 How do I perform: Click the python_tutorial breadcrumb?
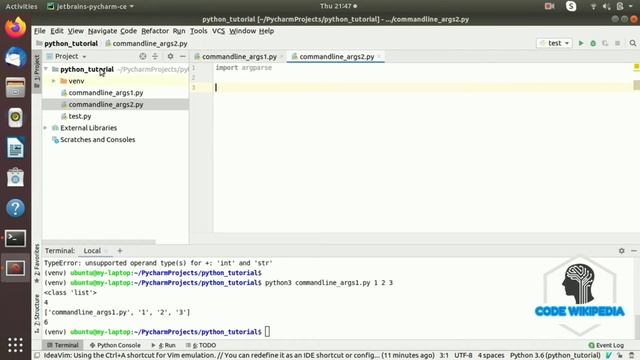coord(71,43)
